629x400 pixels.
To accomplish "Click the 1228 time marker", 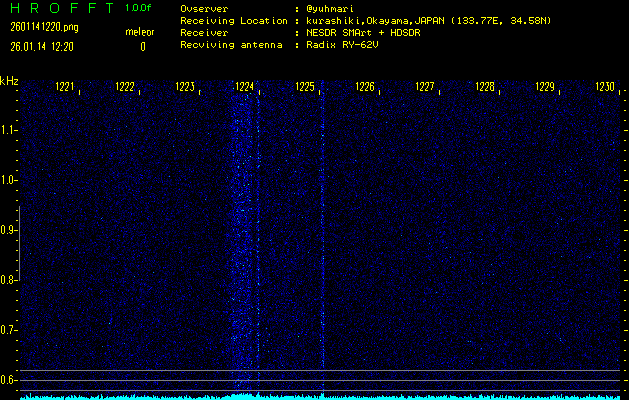I will (x=485, y=87).
